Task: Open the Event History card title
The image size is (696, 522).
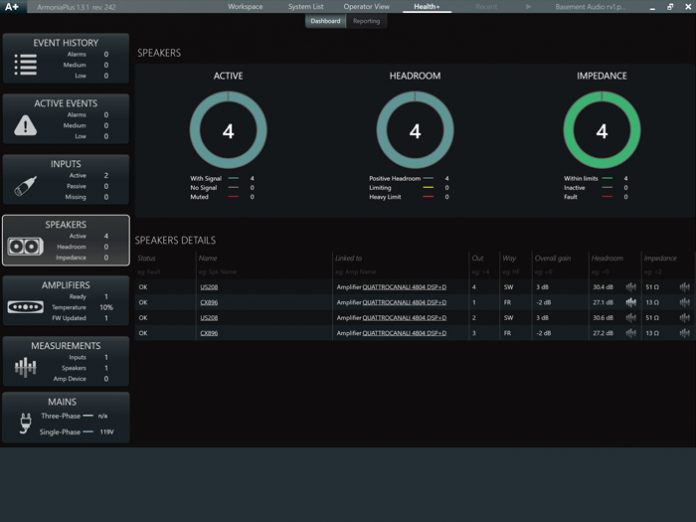Action: click(x=66, y=43)
